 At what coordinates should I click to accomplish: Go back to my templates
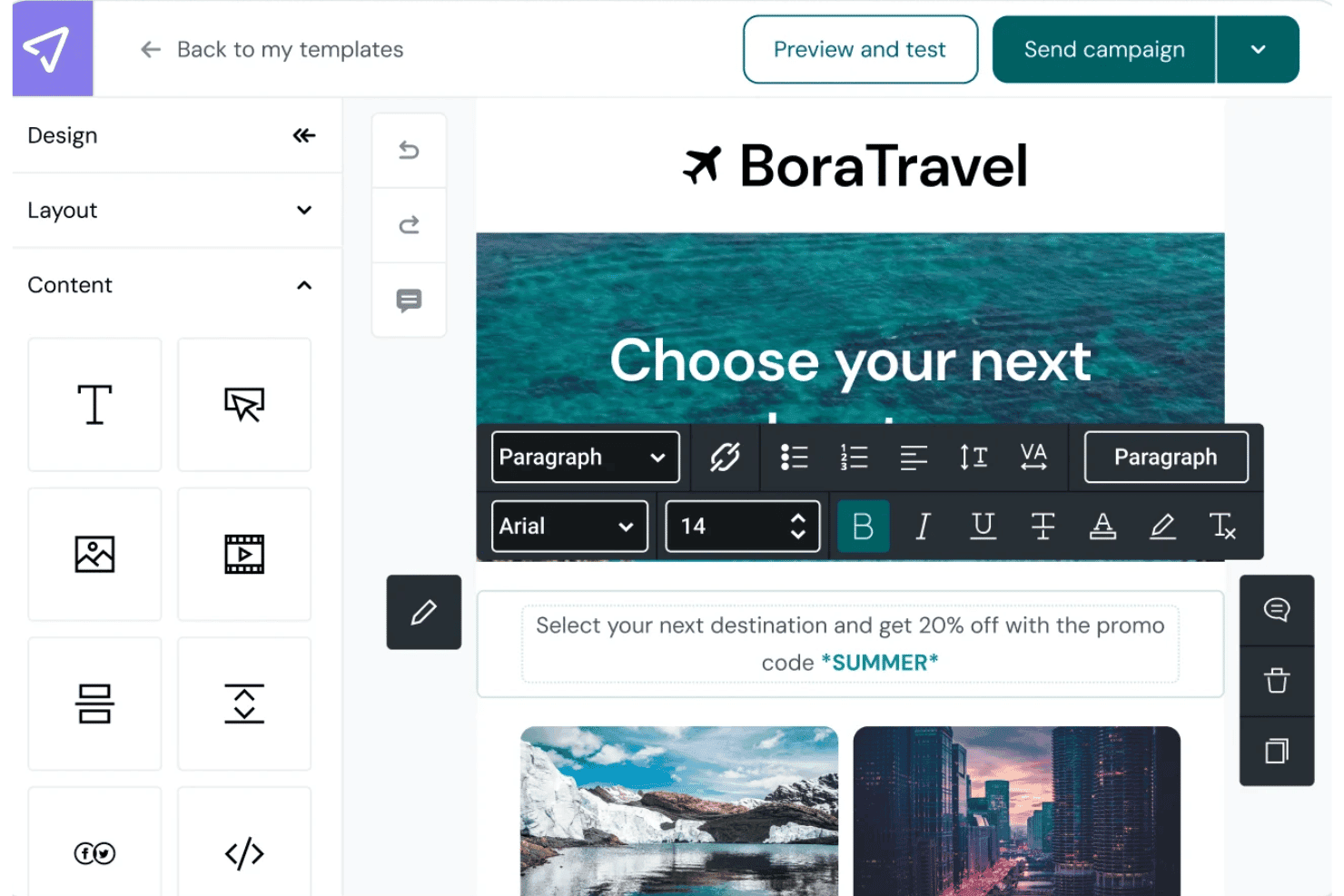pyautogui.click(x=272, y=49)
